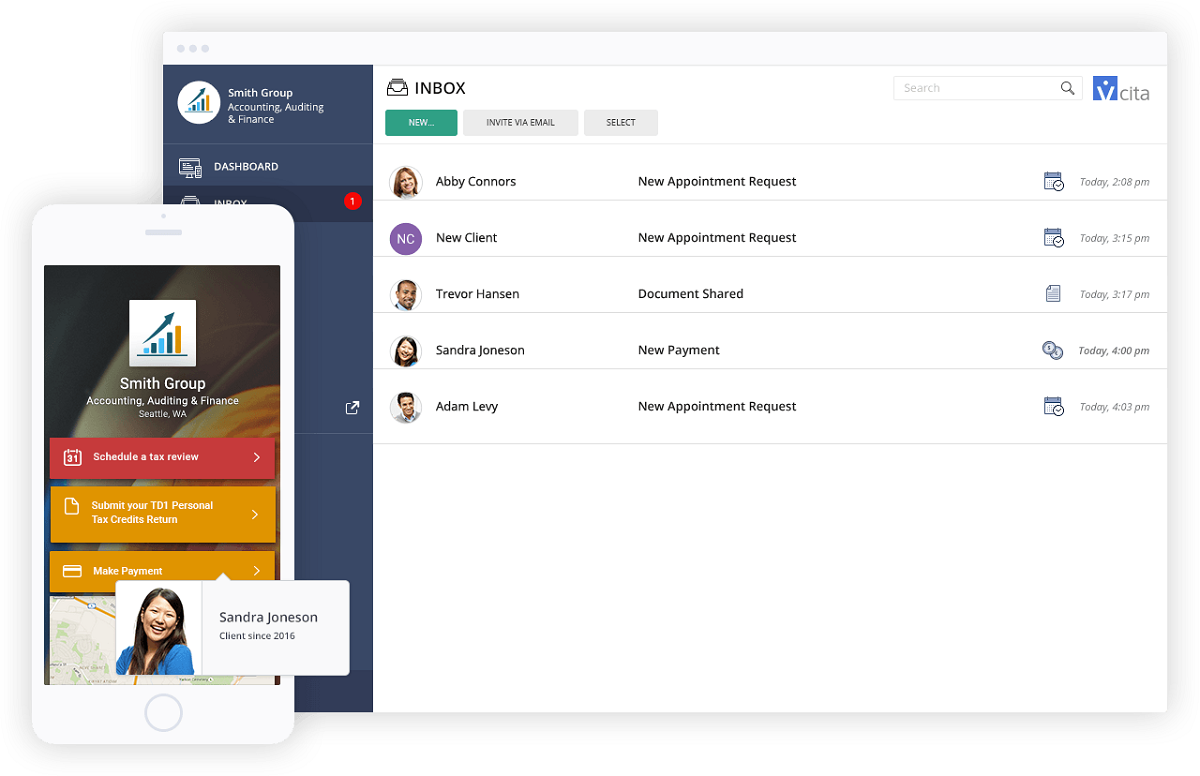1200x776 pixels.
Task: Tap Submit your TD1 Personal Tax Credits Return
Action: point(162,513)
